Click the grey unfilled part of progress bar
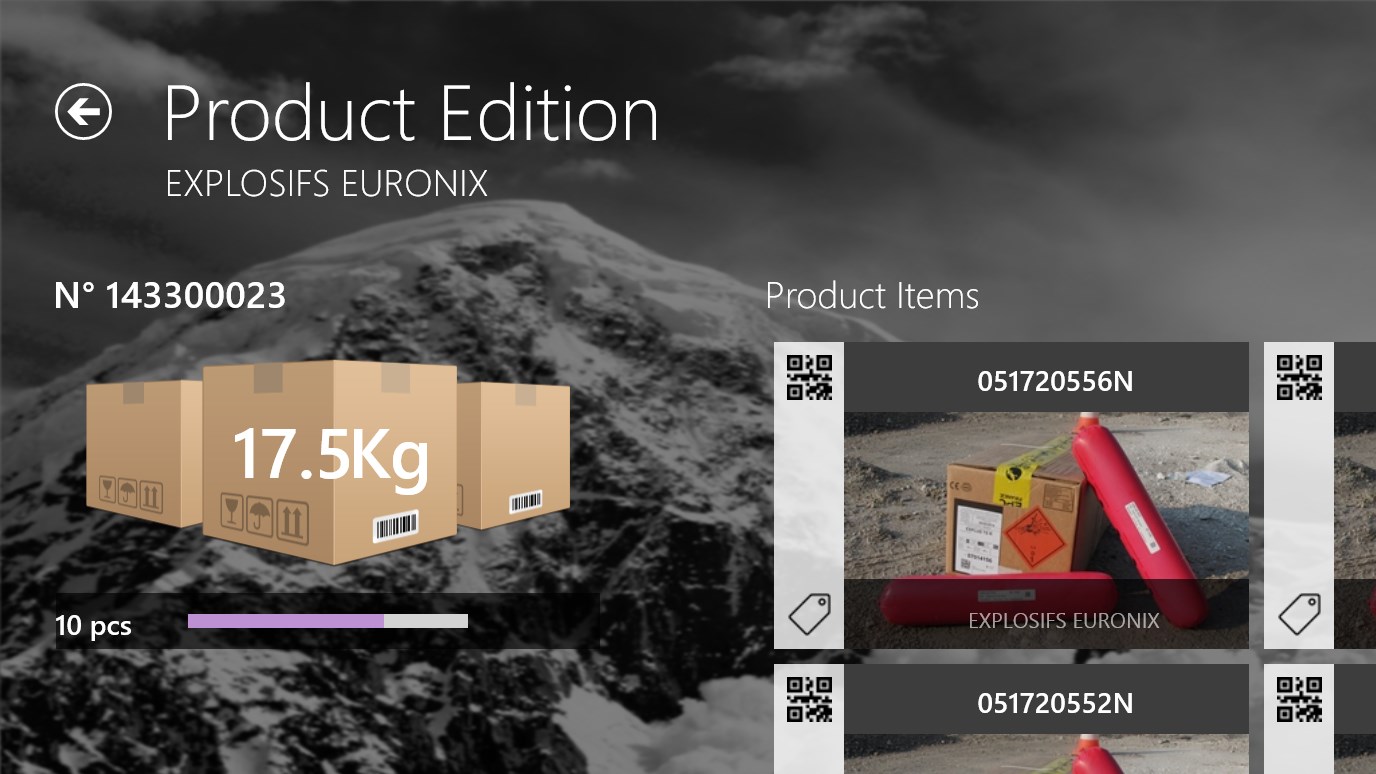The height and width of the screenshot is (774, 1376). pos(426,621)
